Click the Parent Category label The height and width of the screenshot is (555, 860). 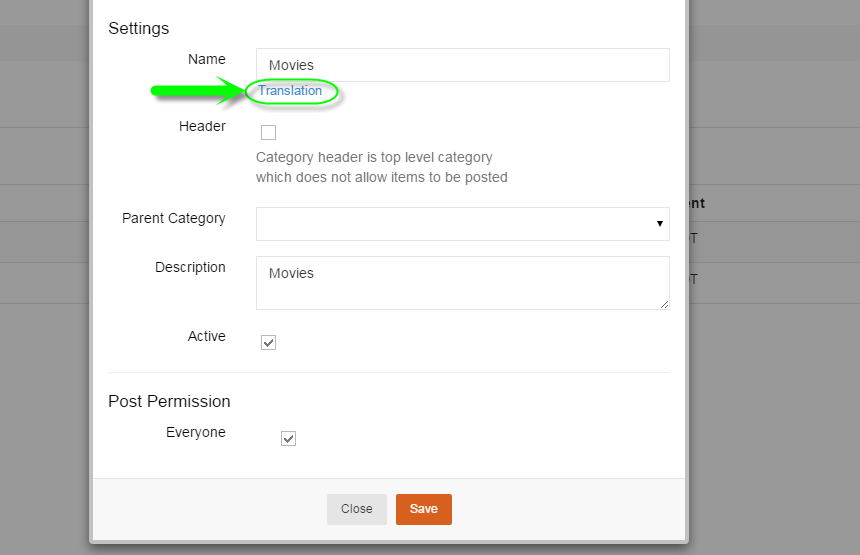pos(174,218)
